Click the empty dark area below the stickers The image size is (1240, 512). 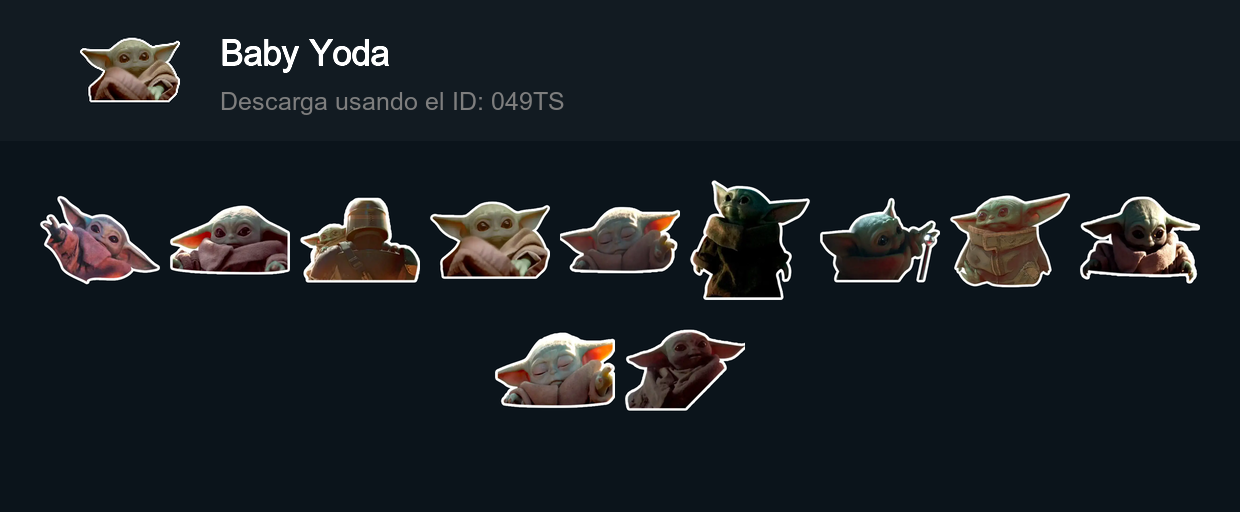[620, 460]
